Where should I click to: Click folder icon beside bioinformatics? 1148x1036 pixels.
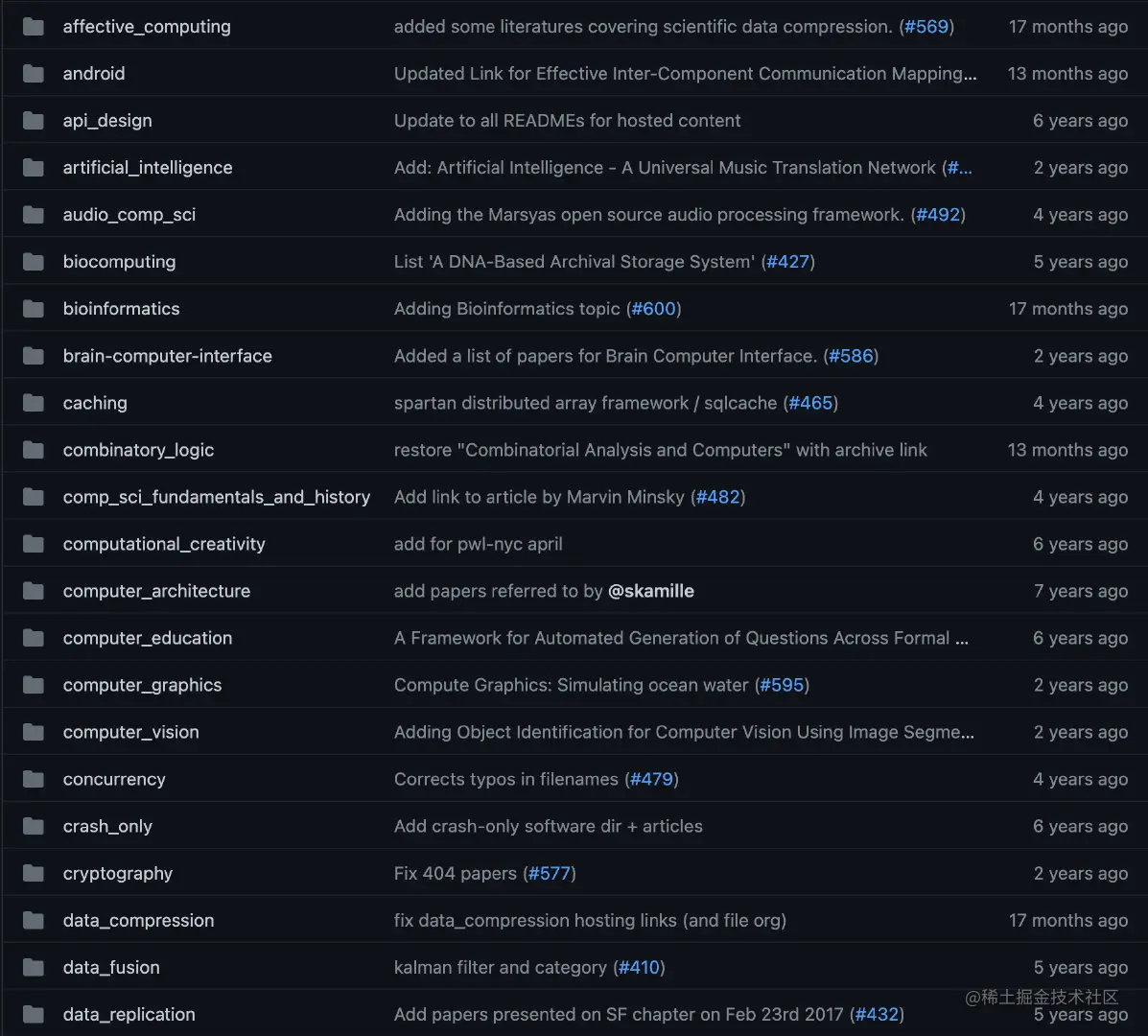pos(33,309)
